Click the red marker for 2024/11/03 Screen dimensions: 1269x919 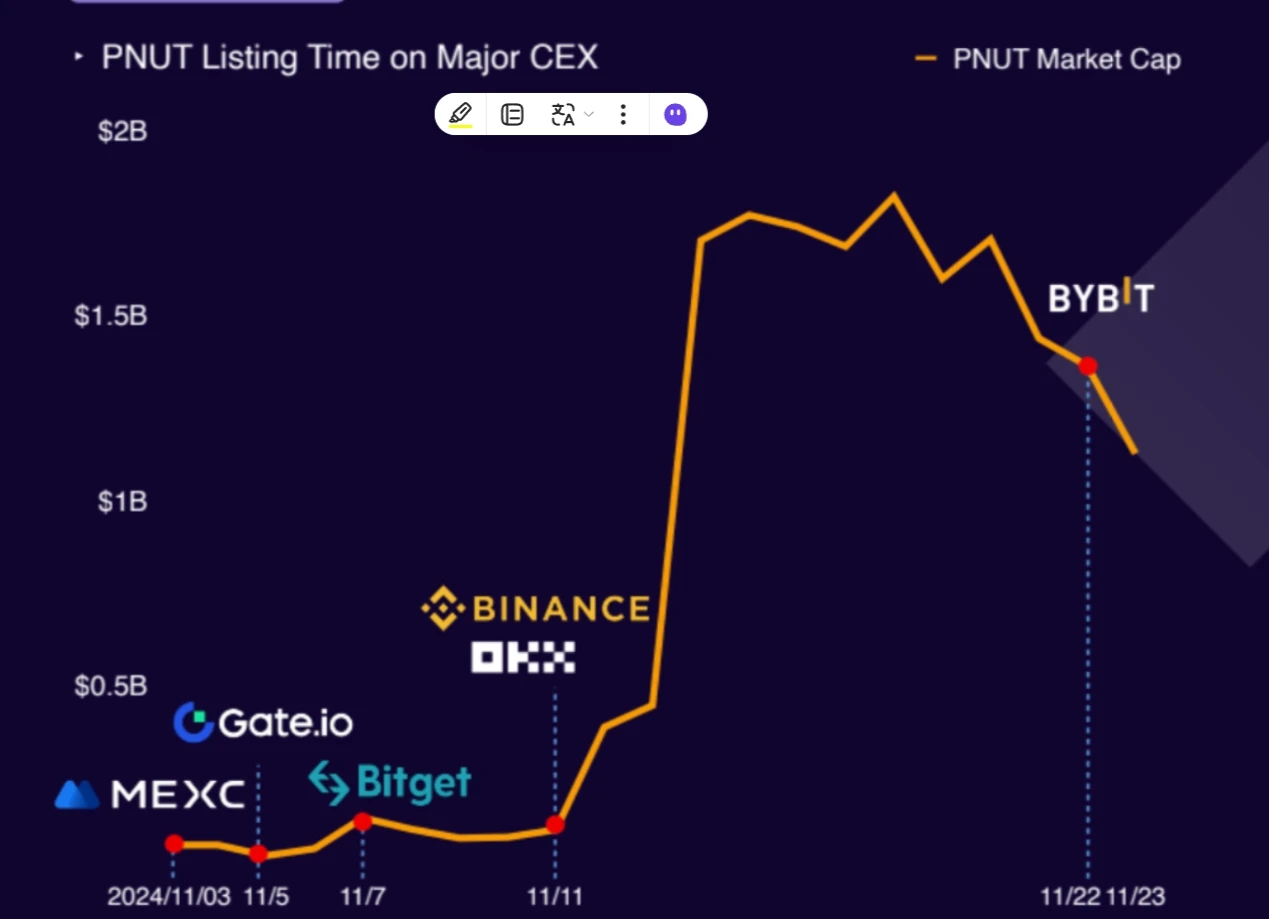coord(174,844)
